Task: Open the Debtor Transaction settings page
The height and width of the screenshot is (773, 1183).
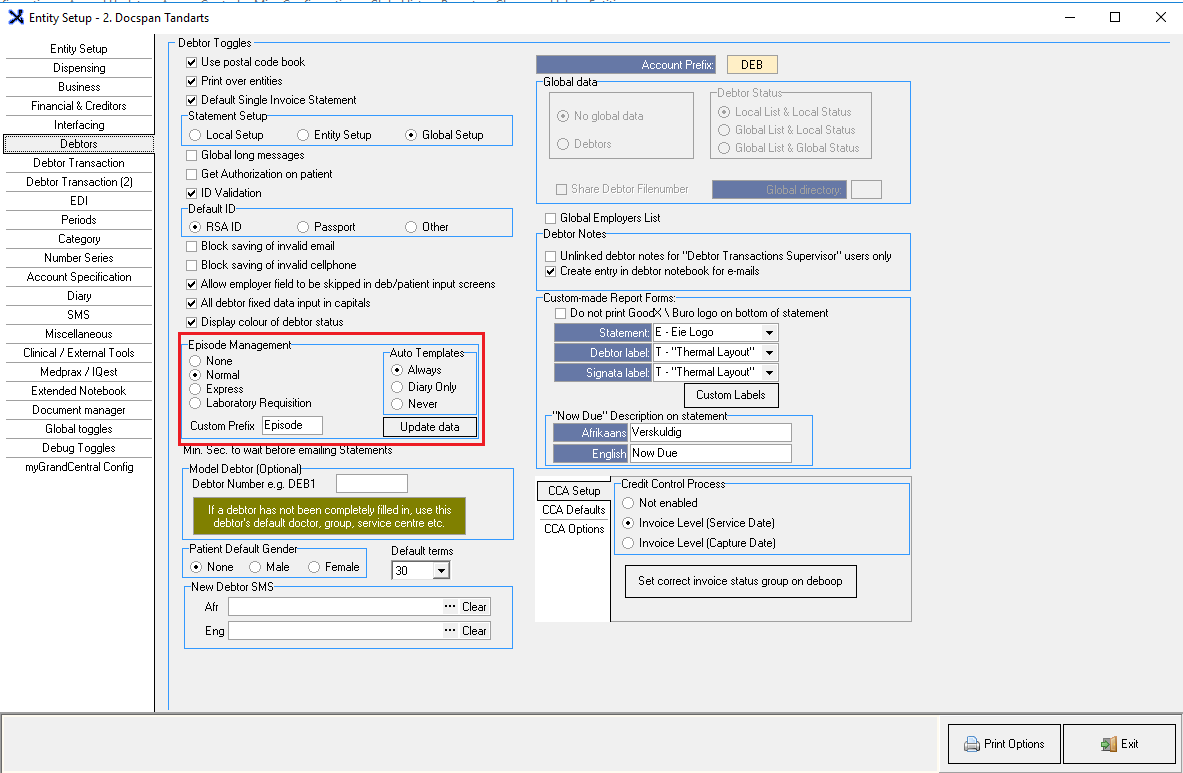Action: click(79, 163)
